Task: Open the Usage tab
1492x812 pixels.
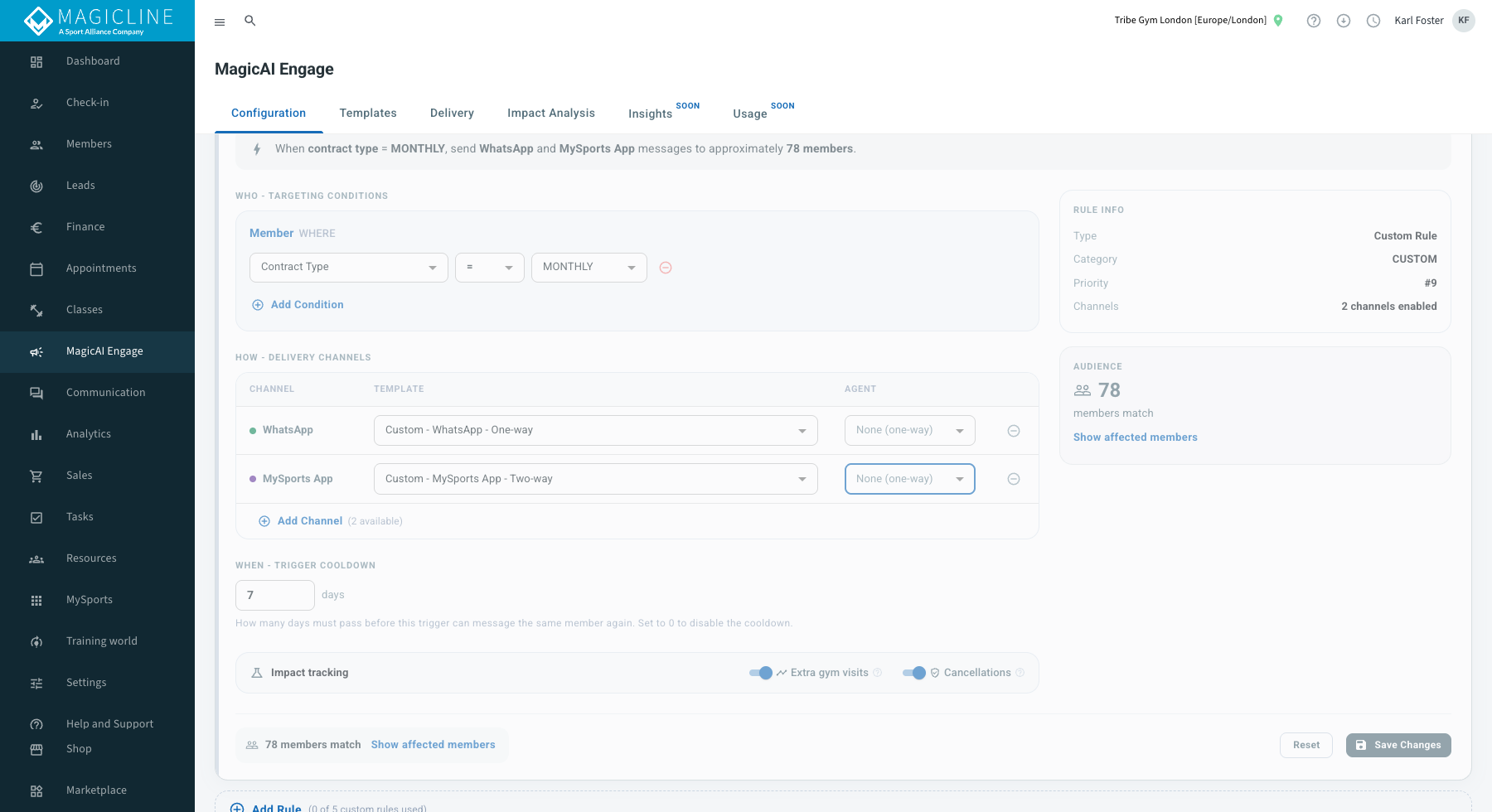Action: pos(749,114)
